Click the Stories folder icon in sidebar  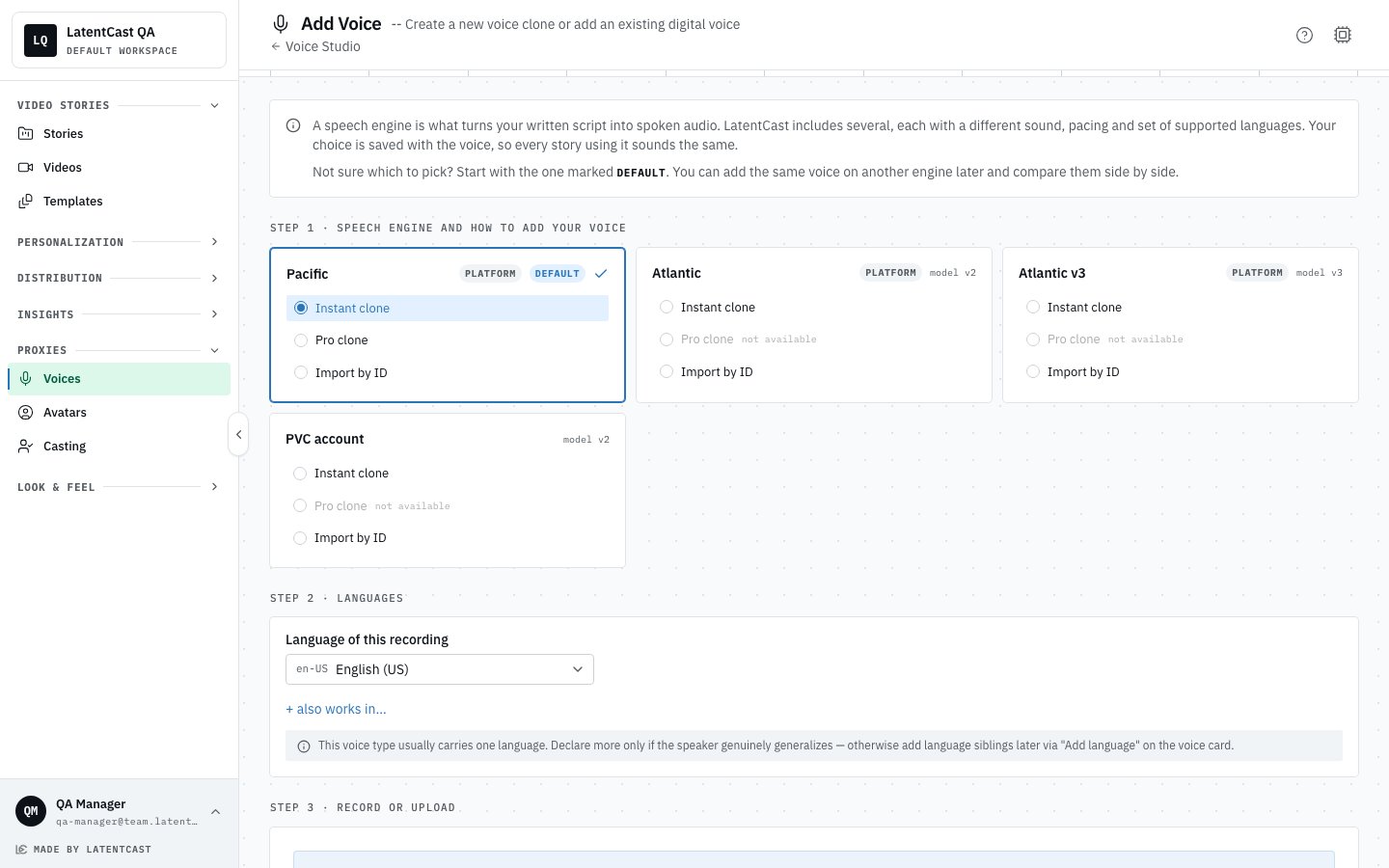tap(26, 134)
